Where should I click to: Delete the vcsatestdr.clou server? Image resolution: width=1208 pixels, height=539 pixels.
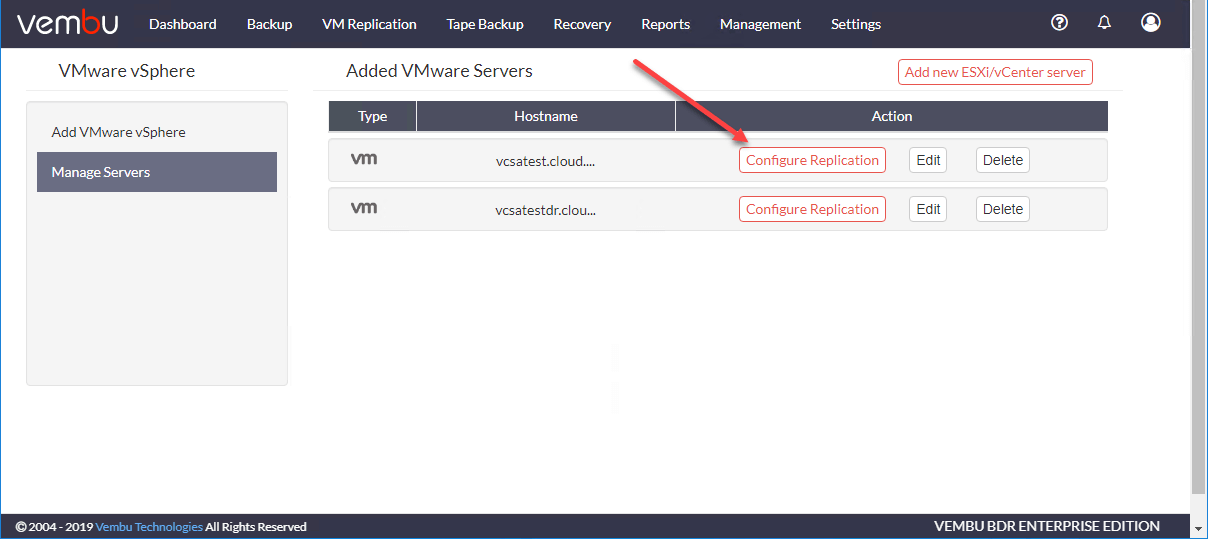[1003, 209]
